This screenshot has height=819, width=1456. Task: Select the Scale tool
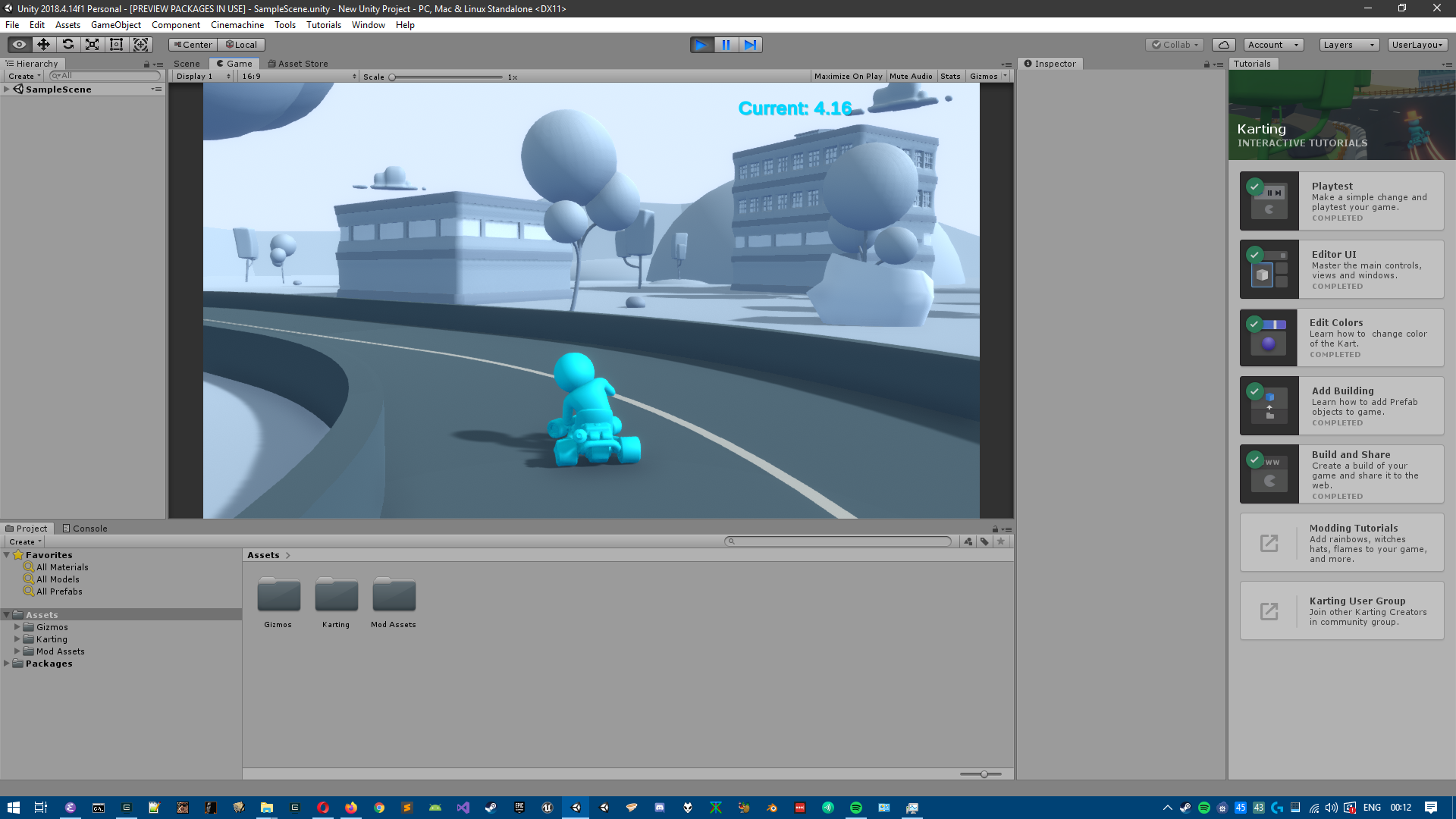[x=92, y=45]
